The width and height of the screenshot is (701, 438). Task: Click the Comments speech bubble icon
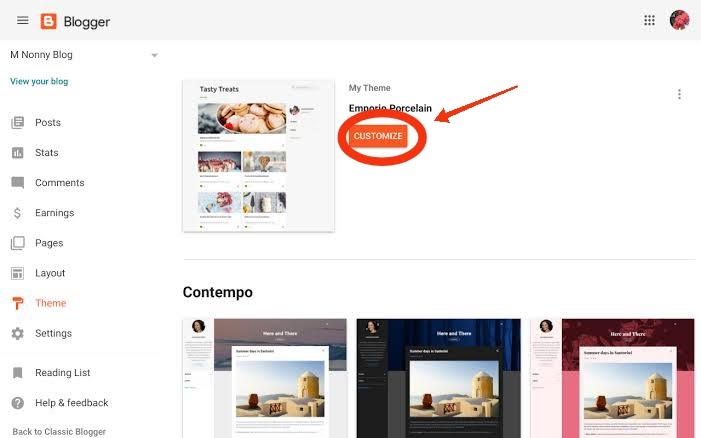[17, 183]
